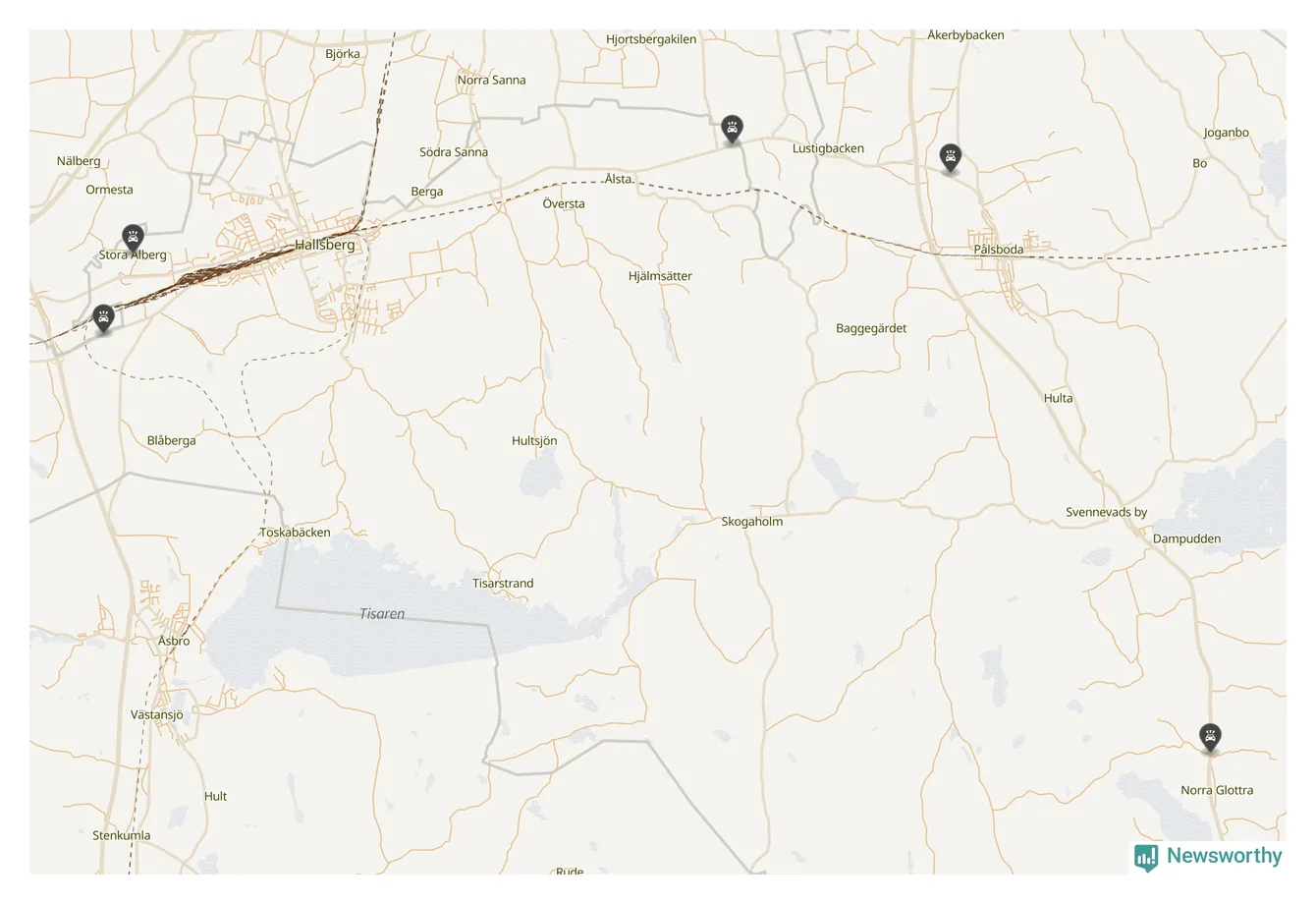The image size is (1316, 904).
Task: Select the Baggegärdet place label
Action: [871, 328]
